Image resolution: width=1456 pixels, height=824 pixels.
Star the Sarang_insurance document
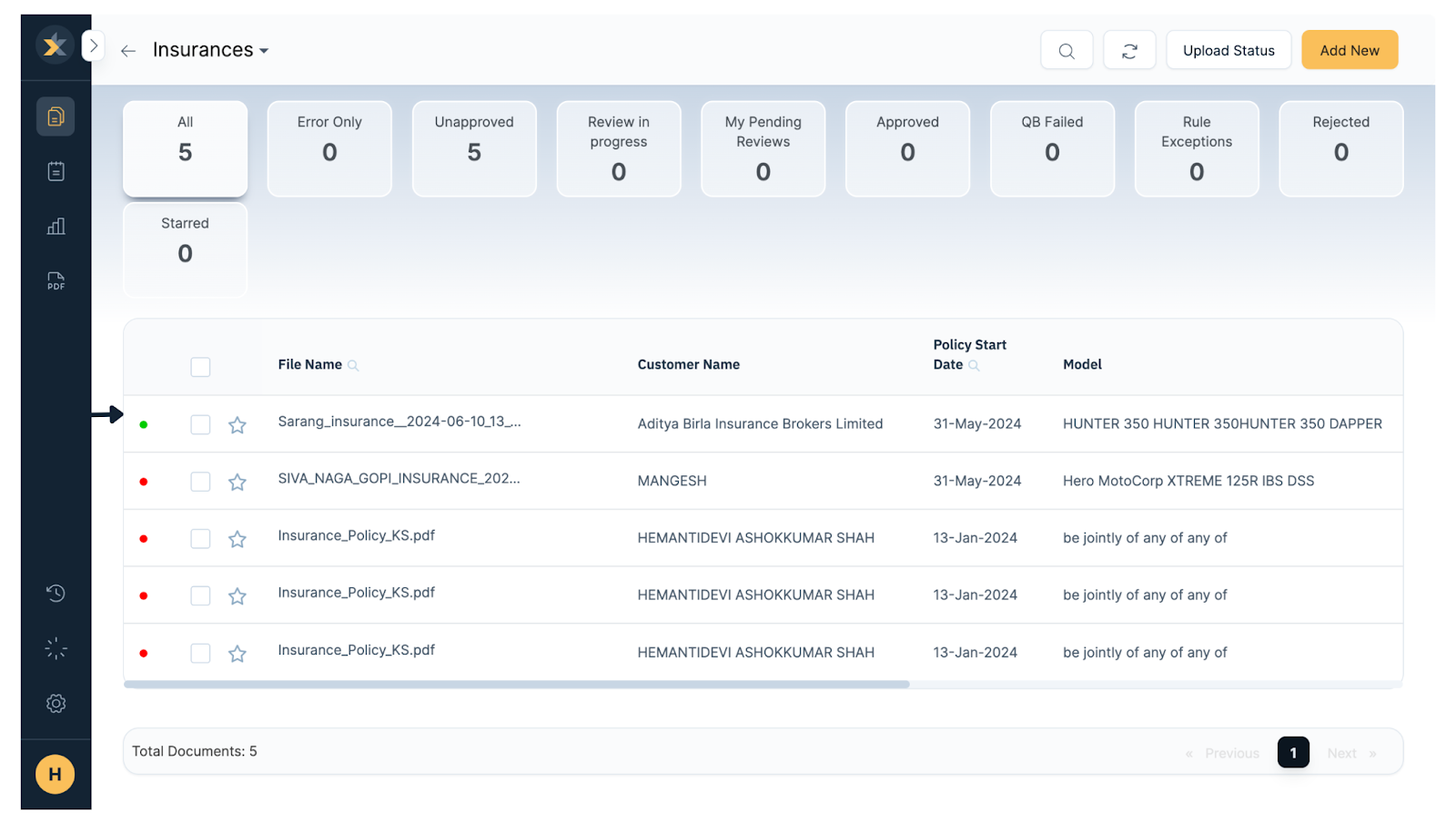238,424
